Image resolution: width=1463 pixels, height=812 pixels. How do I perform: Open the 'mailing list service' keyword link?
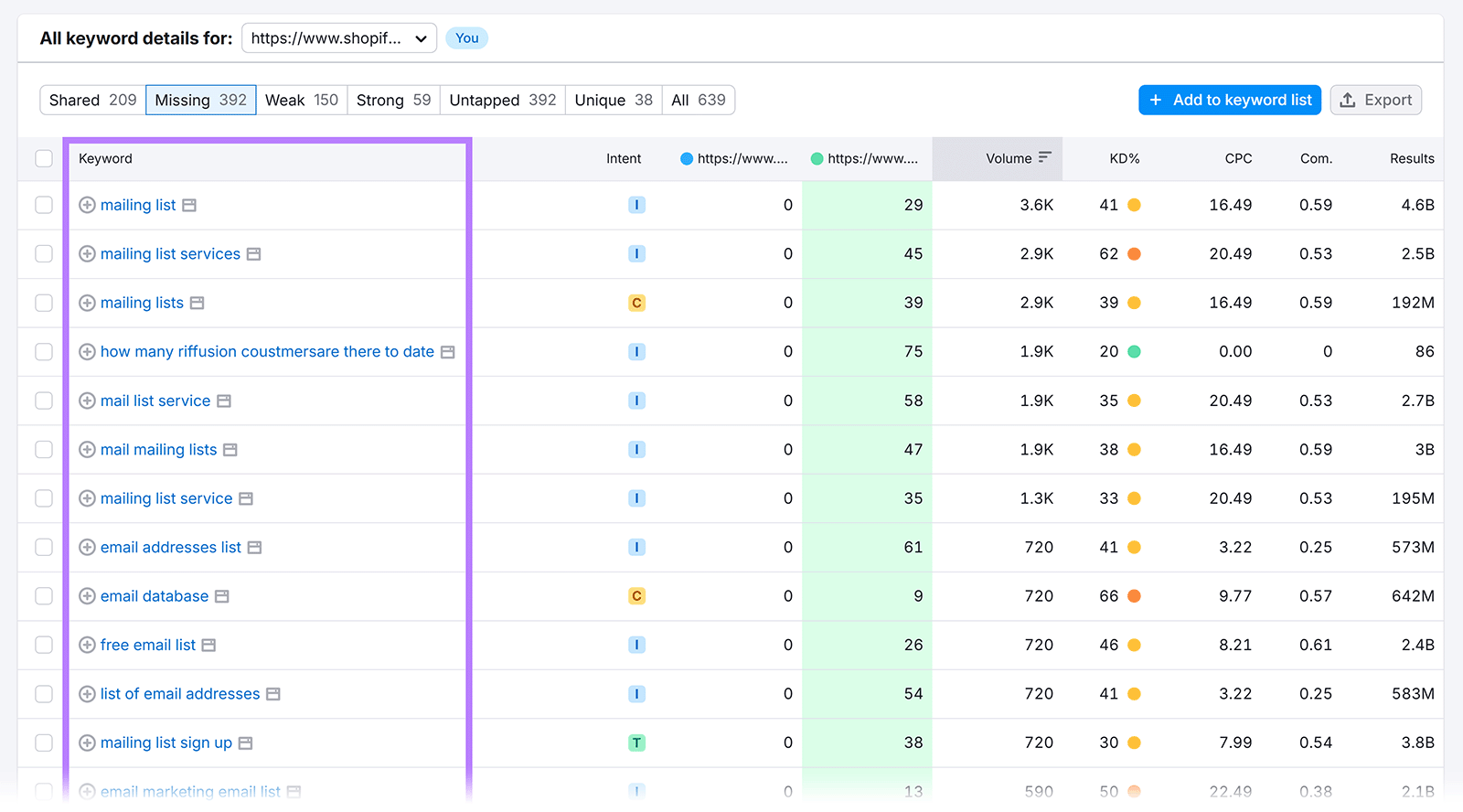click(166, 498)
